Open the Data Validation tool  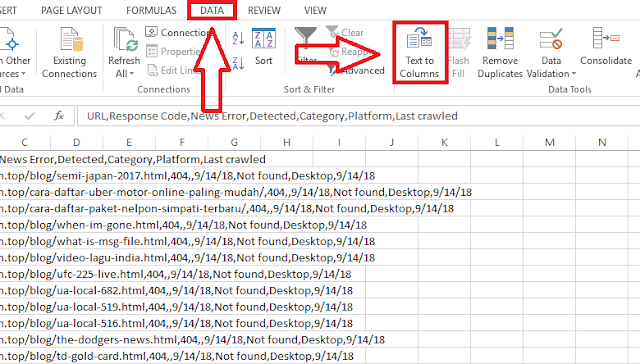pyautogui.click(x=551, y=53)
